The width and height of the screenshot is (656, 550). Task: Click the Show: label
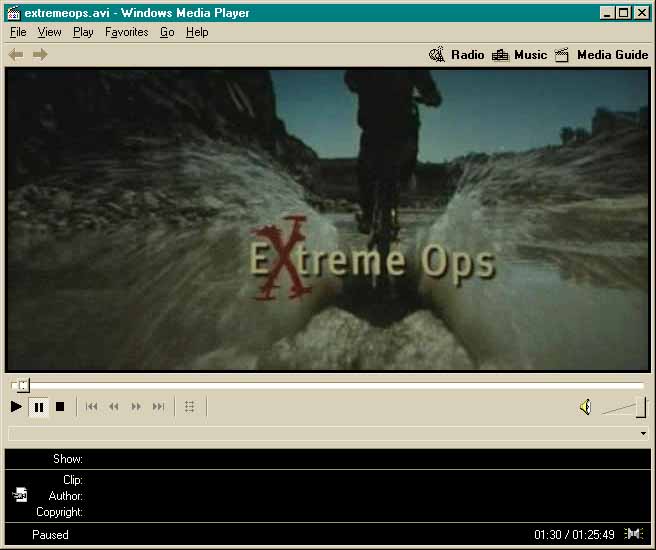68,459
